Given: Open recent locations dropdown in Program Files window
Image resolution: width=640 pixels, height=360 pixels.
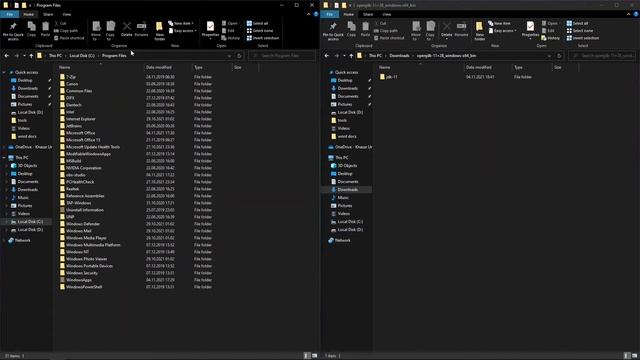Looking at the screenshot, I should coord(24,56).
